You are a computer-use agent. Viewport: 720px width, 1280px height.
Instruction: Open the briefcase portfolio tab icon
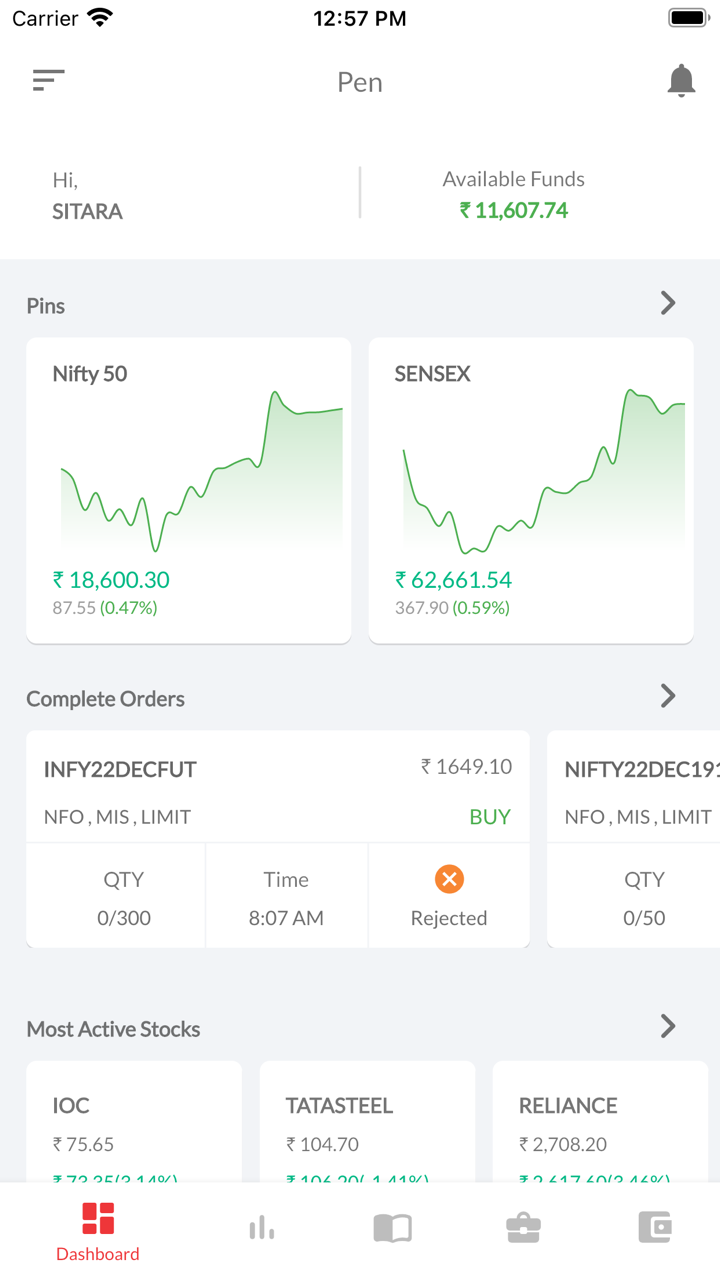(523, 1227)
